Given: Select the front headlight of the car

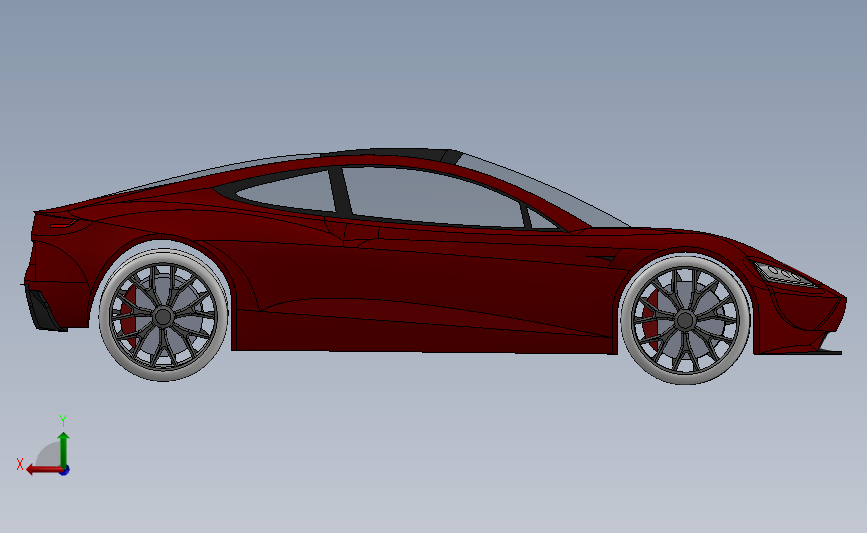Looking at the screenshot, I should 784,274.
